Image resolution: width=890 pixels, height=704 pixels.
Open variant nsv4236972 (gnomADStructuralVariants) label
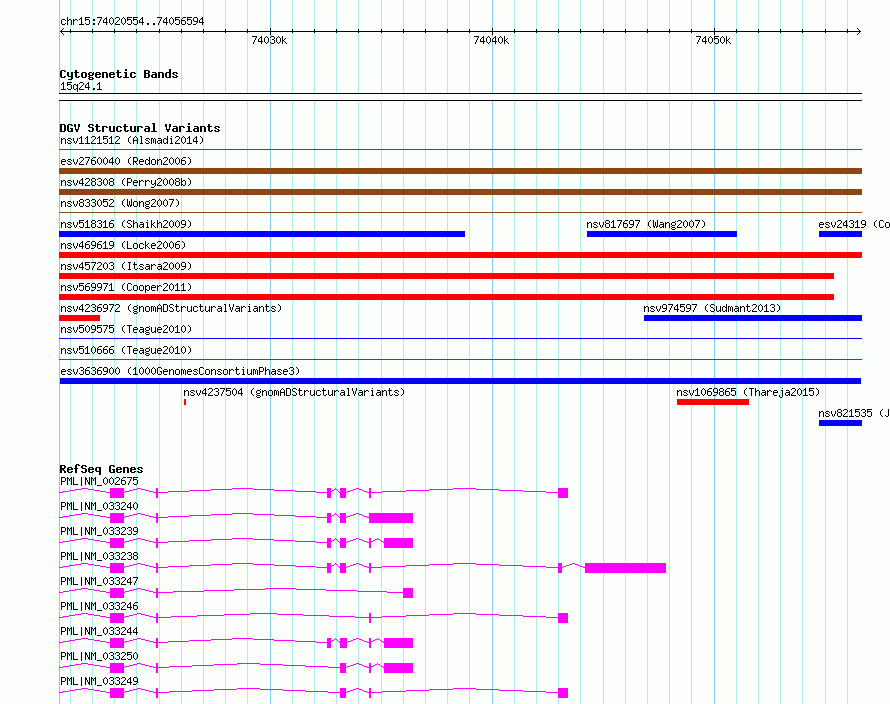point(171,308)
